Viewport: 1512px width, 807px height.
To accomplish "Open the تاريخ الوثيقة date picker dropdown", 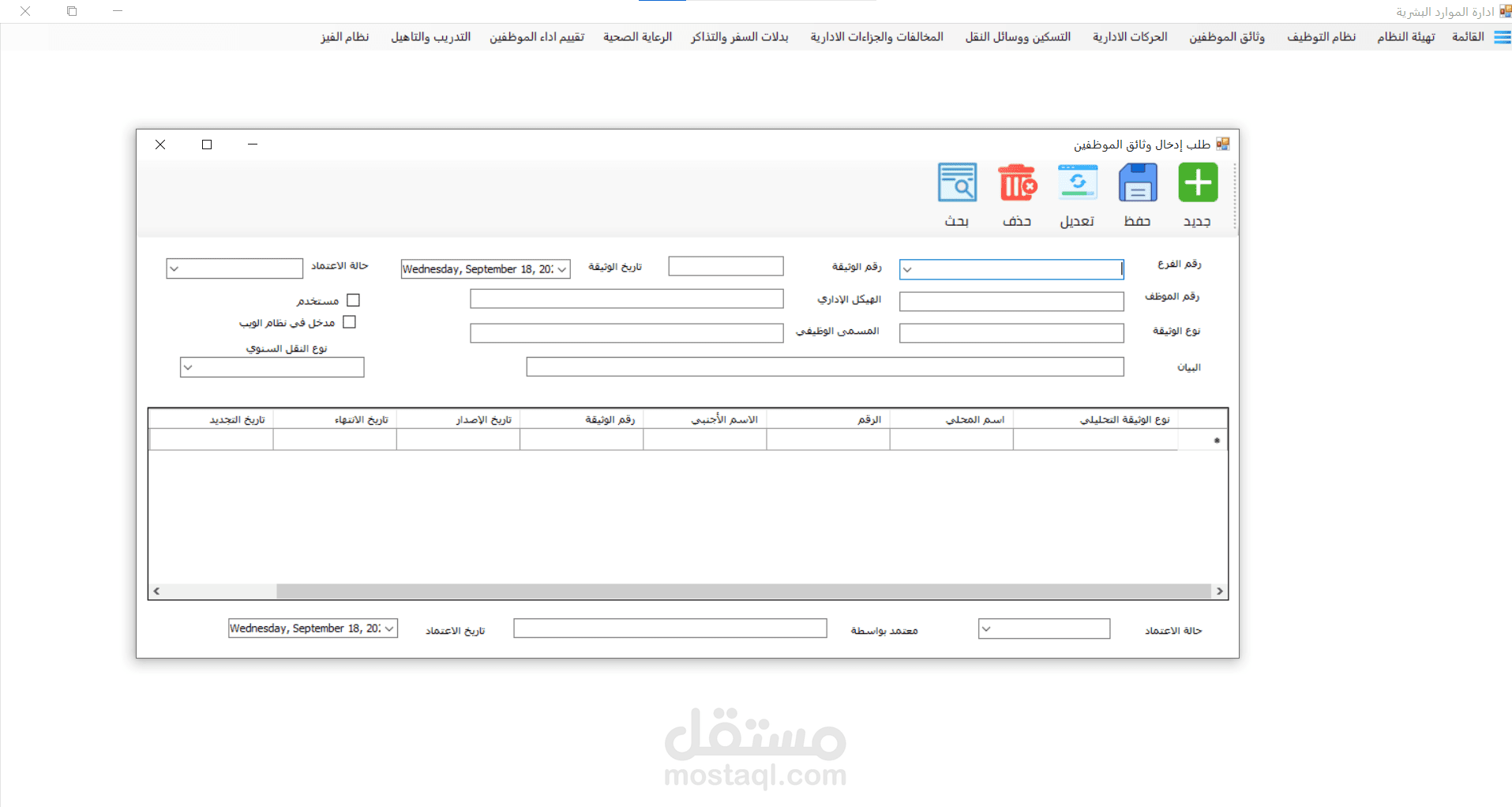I will coord(561,269).
